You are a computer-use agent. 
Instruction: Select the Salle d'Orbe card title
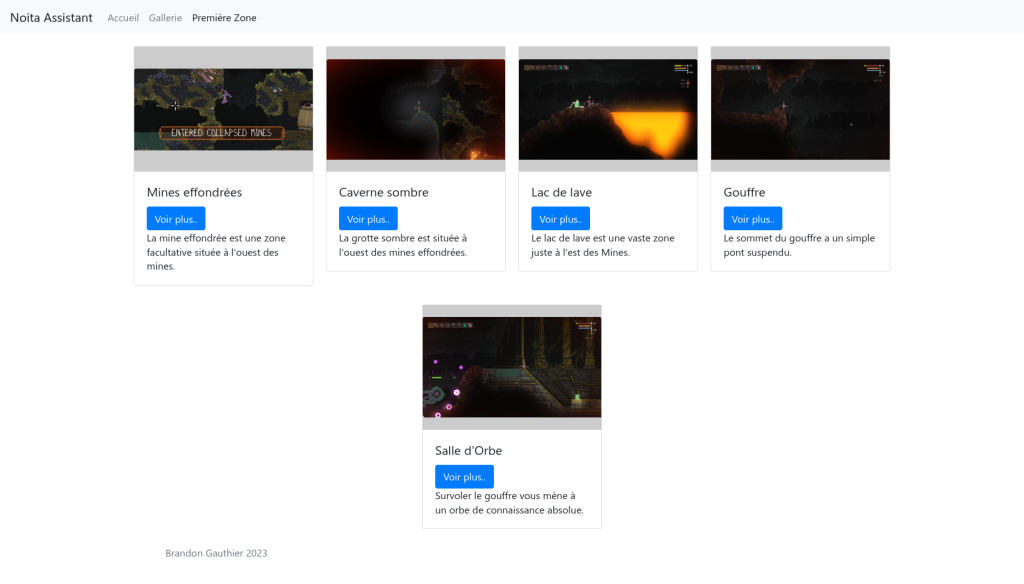tap(468, 450)
